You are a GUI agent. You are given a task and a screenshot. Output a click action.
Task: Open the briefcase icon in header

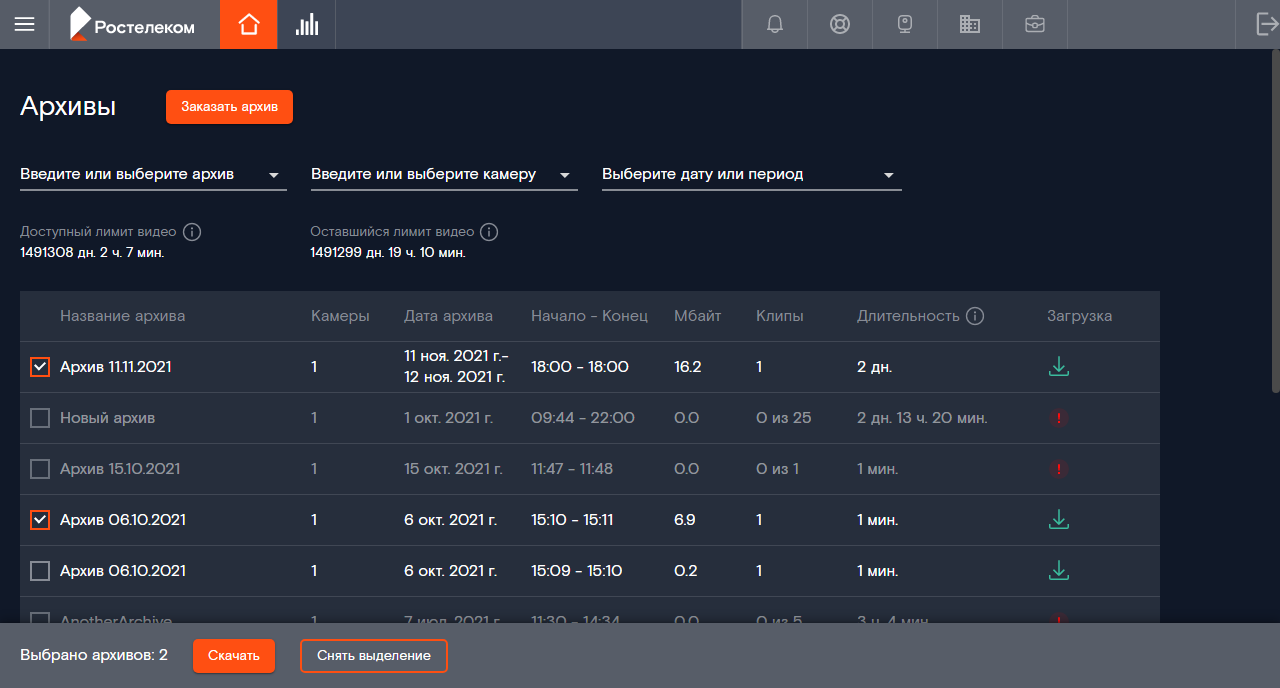pos(1035,24)
